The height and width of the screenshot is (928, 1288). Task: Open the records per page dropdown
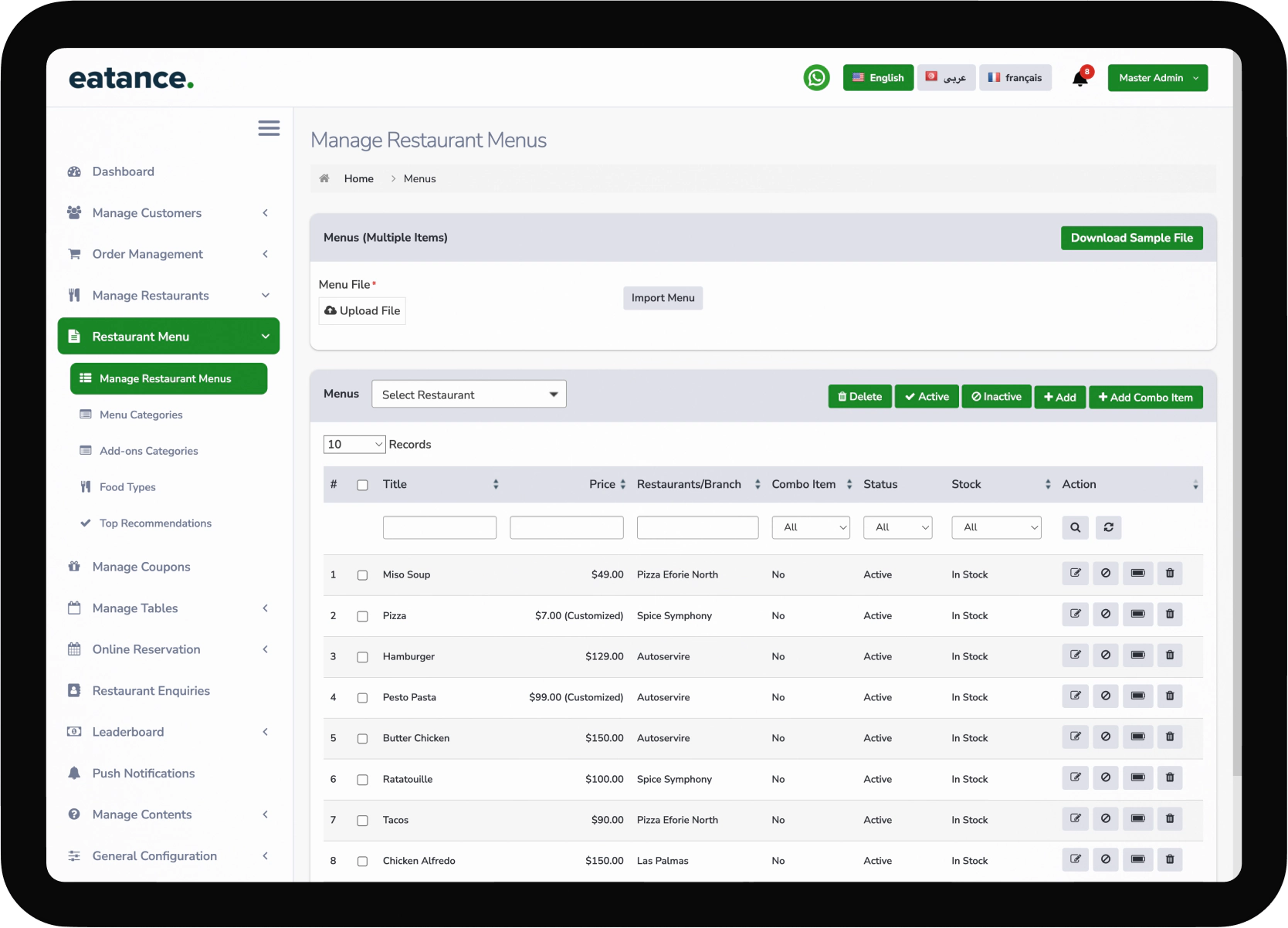(x=354, y=445)
